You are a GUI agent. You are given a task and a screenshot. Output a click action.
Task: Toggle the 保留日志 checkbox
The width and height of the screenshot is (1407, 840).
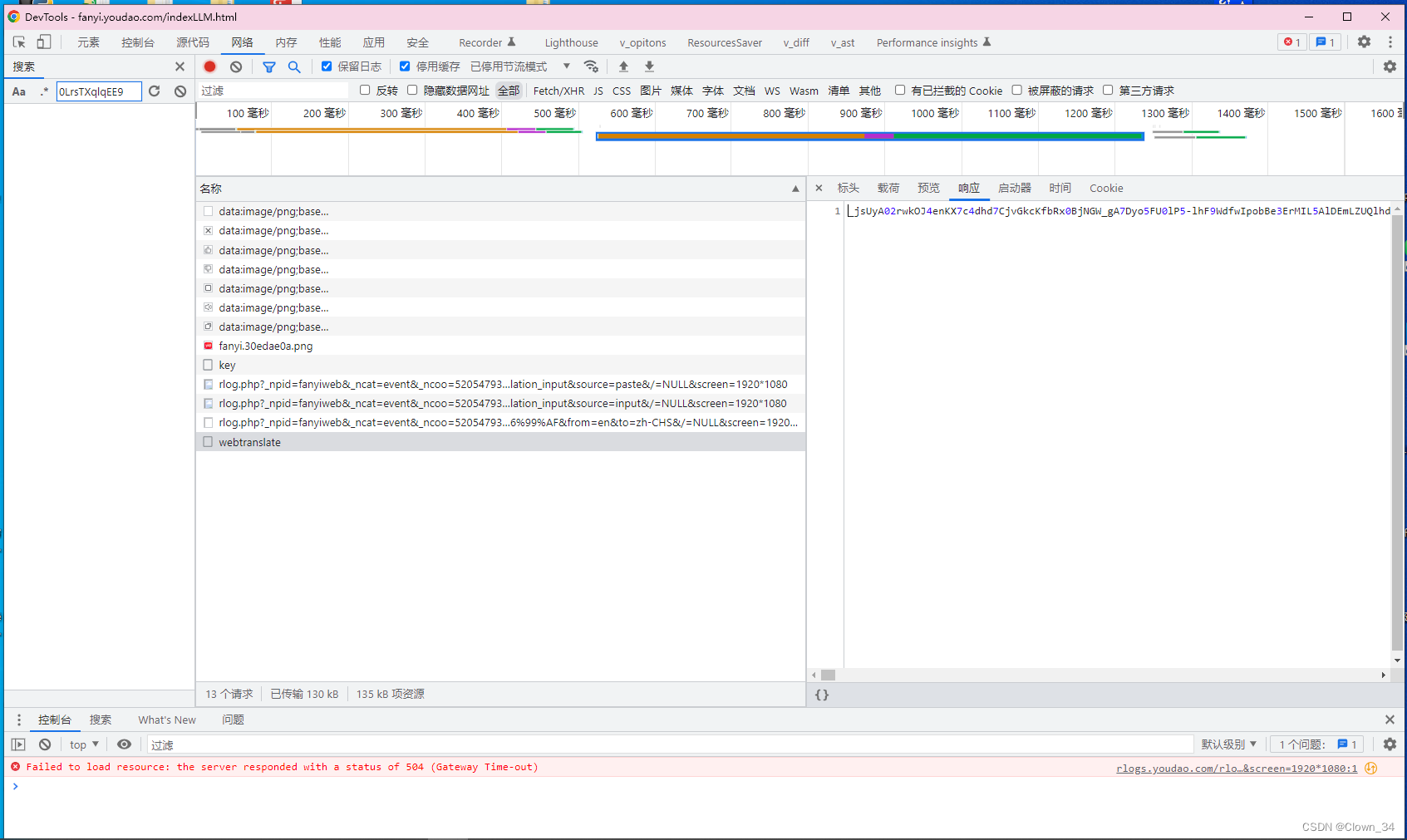[327, 66]
